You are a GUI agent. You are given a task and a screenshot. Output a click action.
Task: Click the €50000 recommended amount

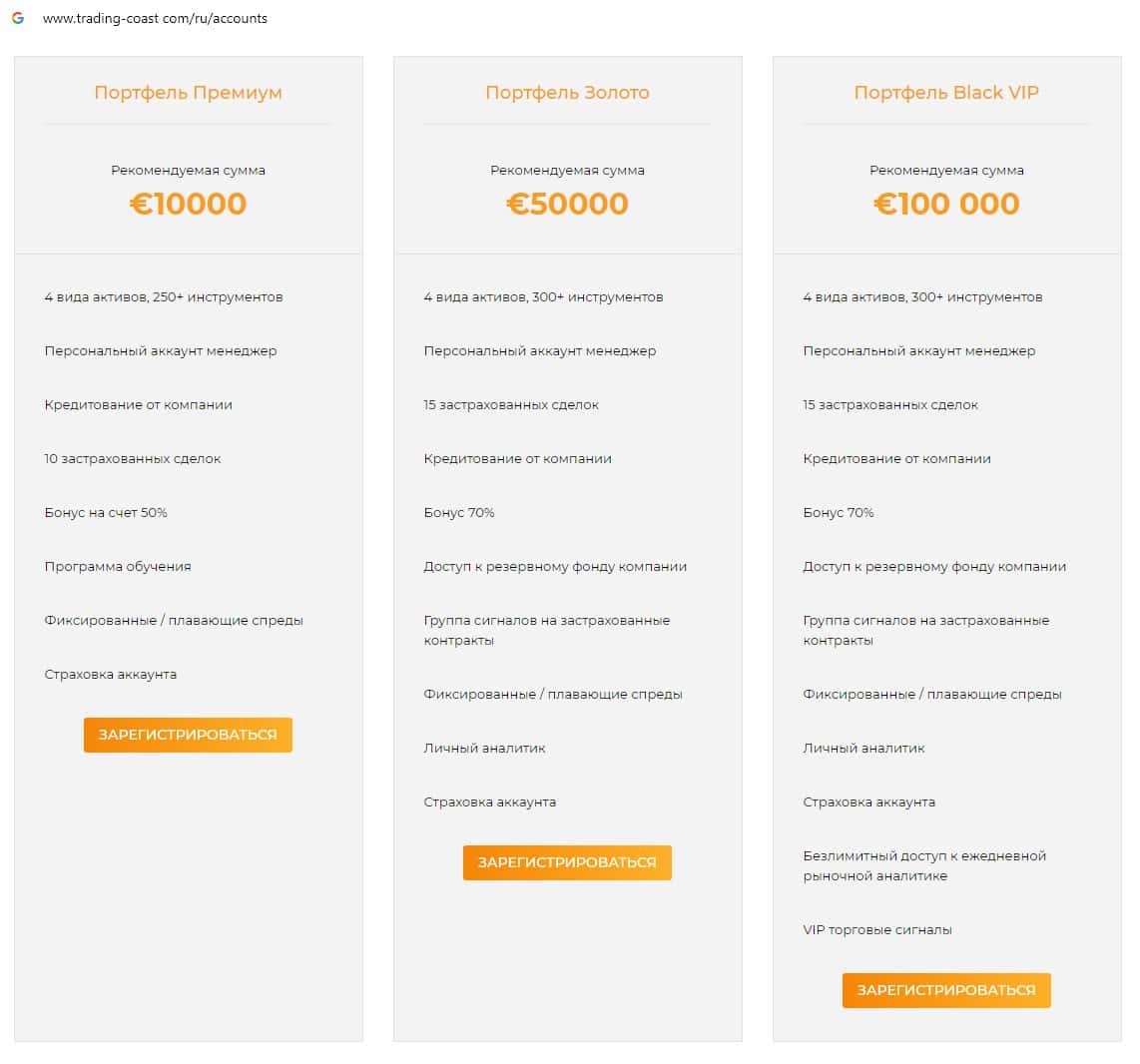tap(567, 204)
